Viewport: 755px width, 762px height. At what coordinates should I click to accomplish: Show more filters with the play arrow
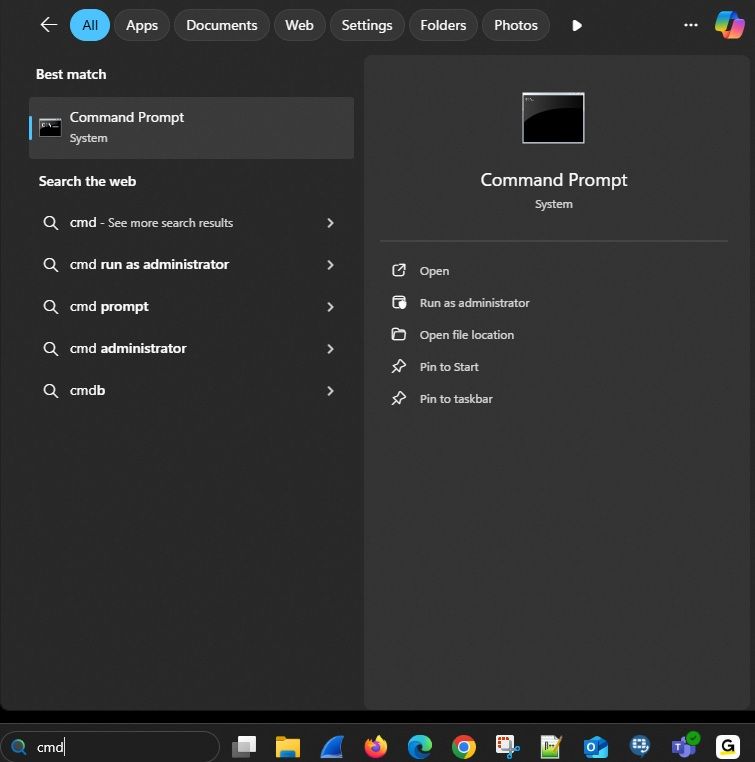[x=577, y=25]
